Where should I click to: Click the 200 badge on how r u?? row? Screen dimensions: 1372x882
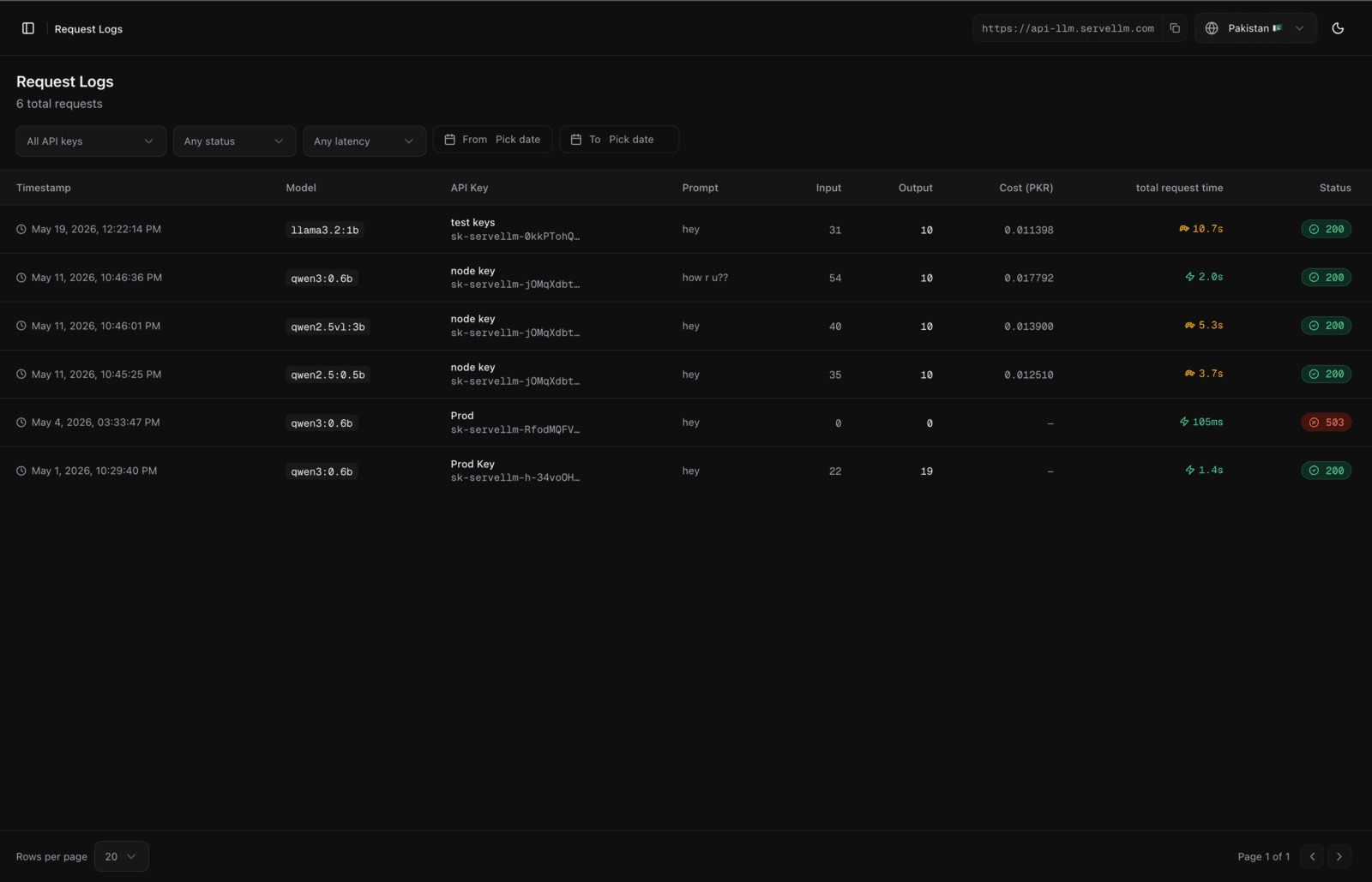1326,278
